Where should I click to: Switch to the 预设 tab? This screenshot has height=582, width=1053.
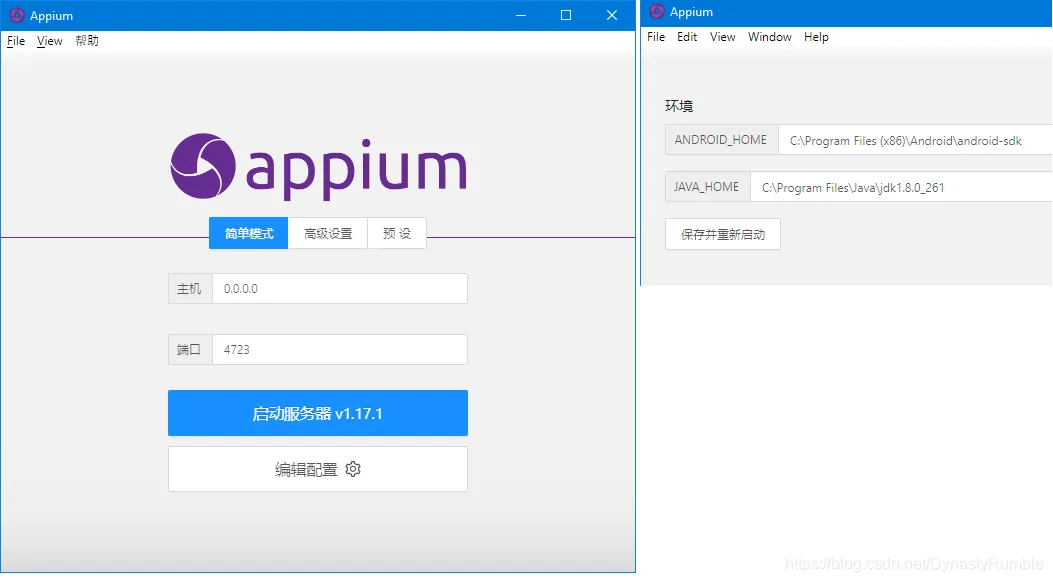point(397,234)
